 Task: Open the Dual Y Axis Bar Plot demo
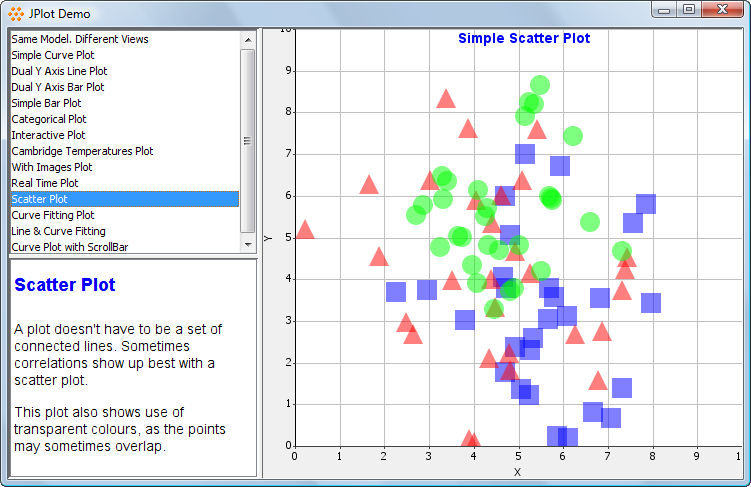pos(125,87)
